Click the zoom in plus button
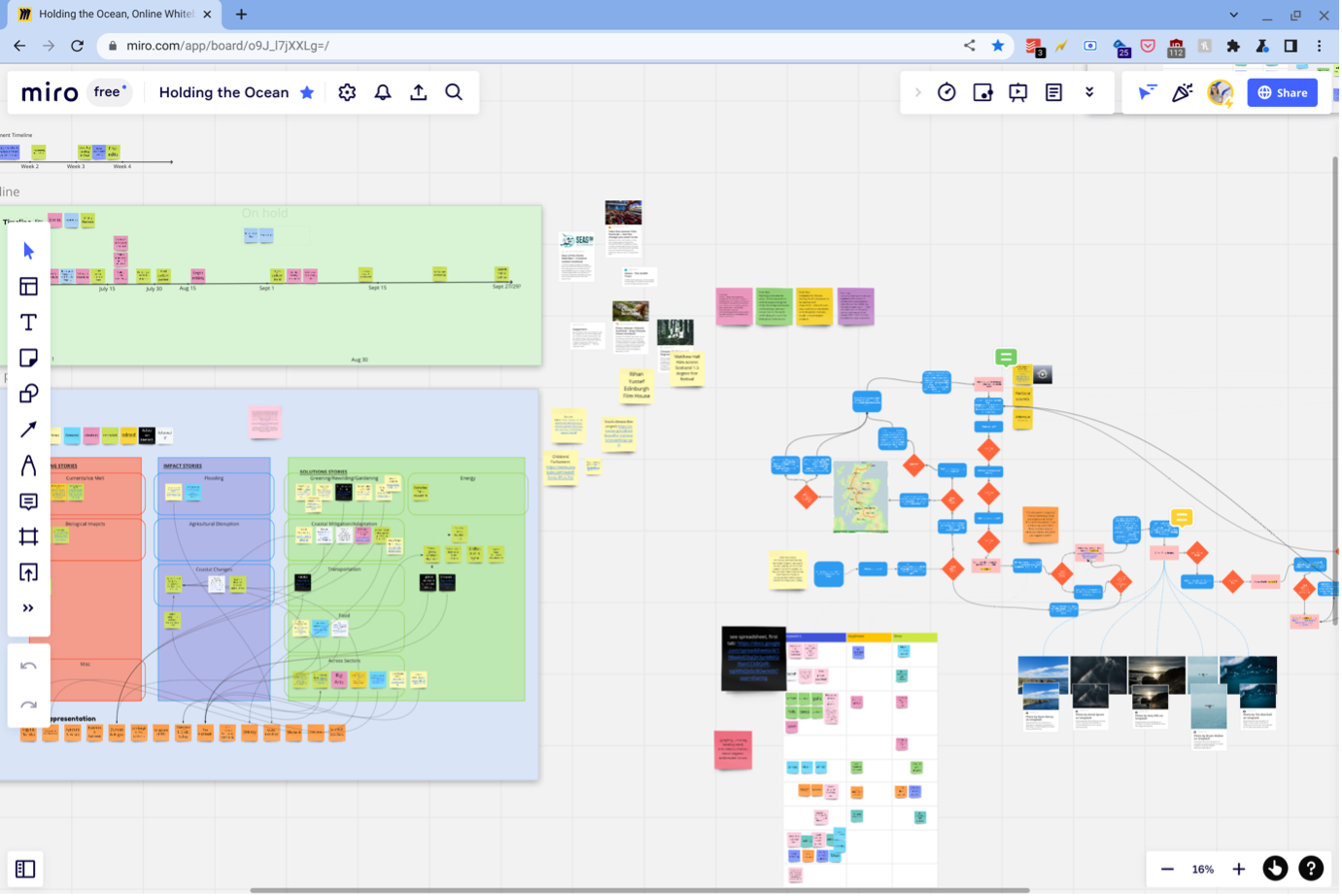Screen dimensions: 1342x896 1239,869
